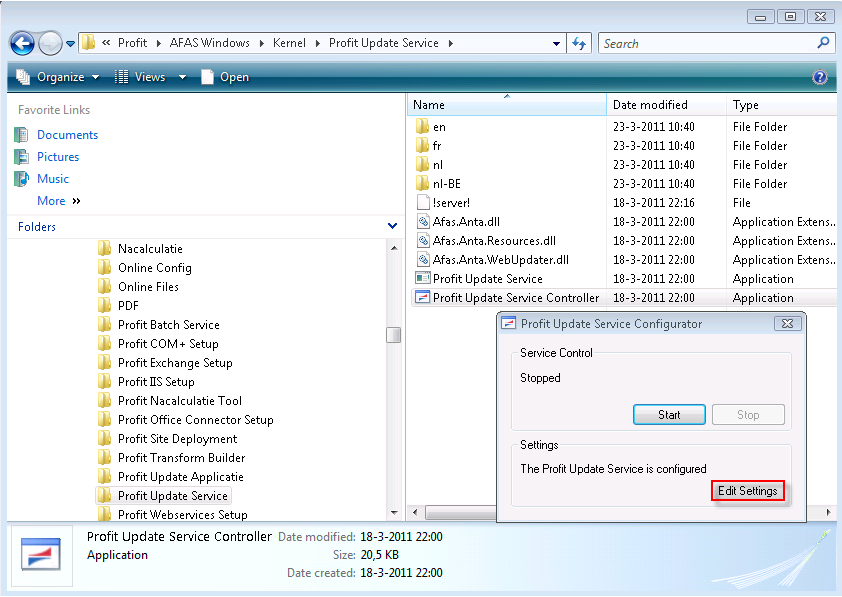Click the Edit Settings button

tap(747, 491)
